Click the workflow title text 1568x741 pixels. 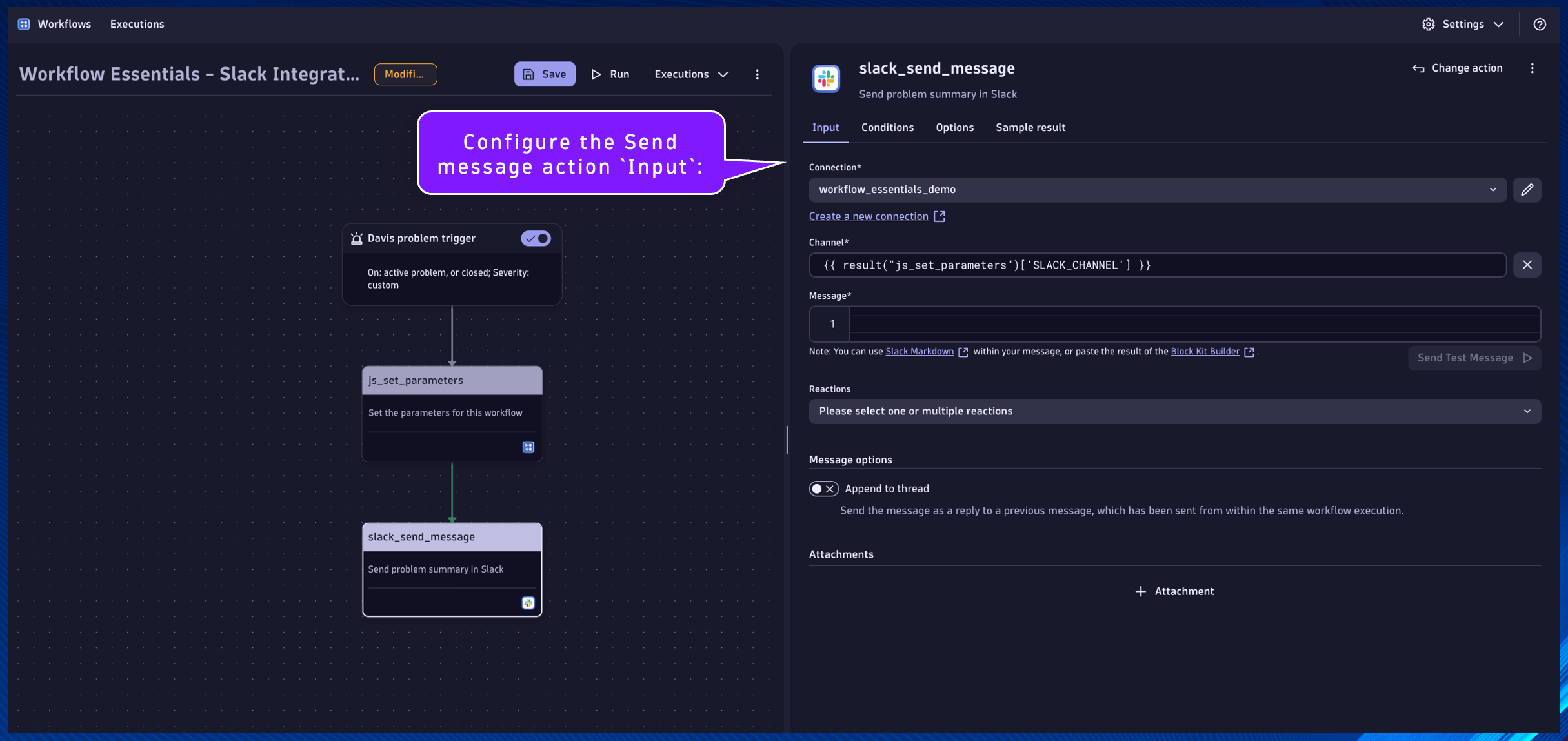click(x=189, y=74)
